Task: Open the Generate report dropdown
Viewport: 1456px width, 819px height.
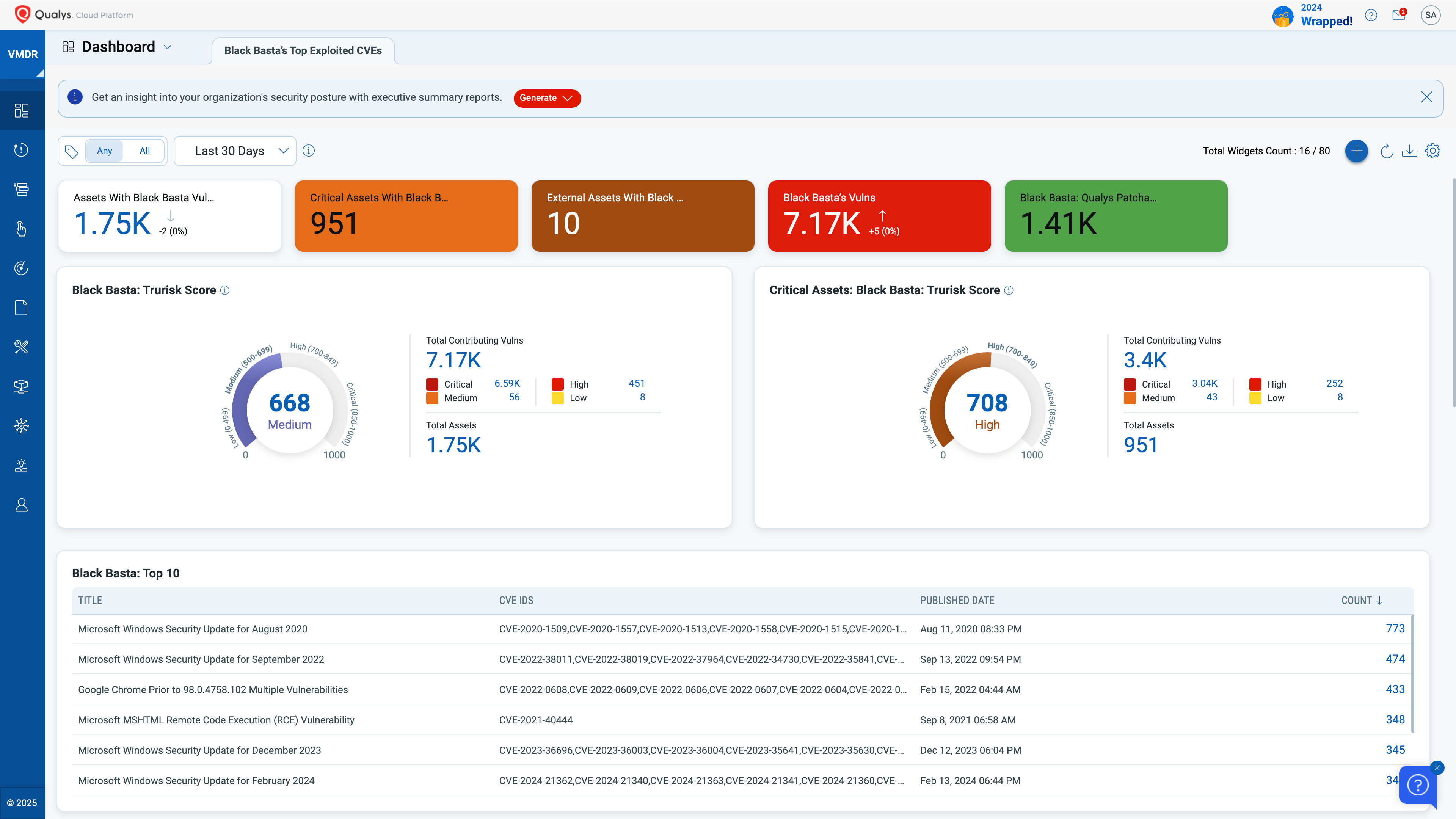Action: pyautogui.click(x=546, y=98)
